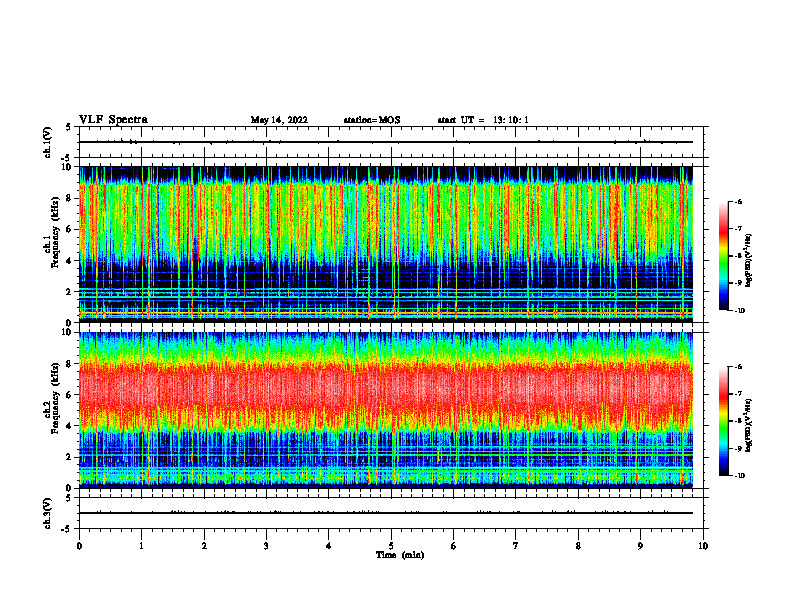Click the "VLF Spectra" title text

[113, 120]
